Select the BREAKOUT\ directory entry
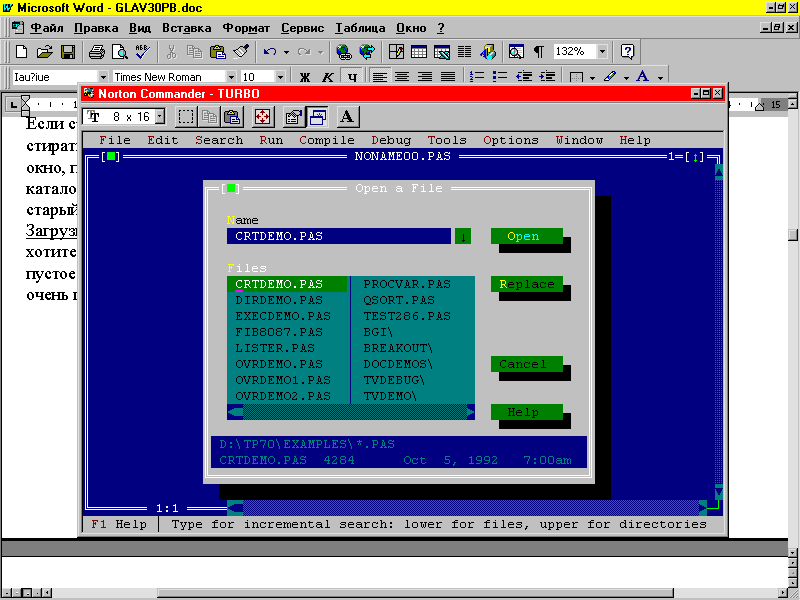 pyautogui.click(x=398, y=348)
